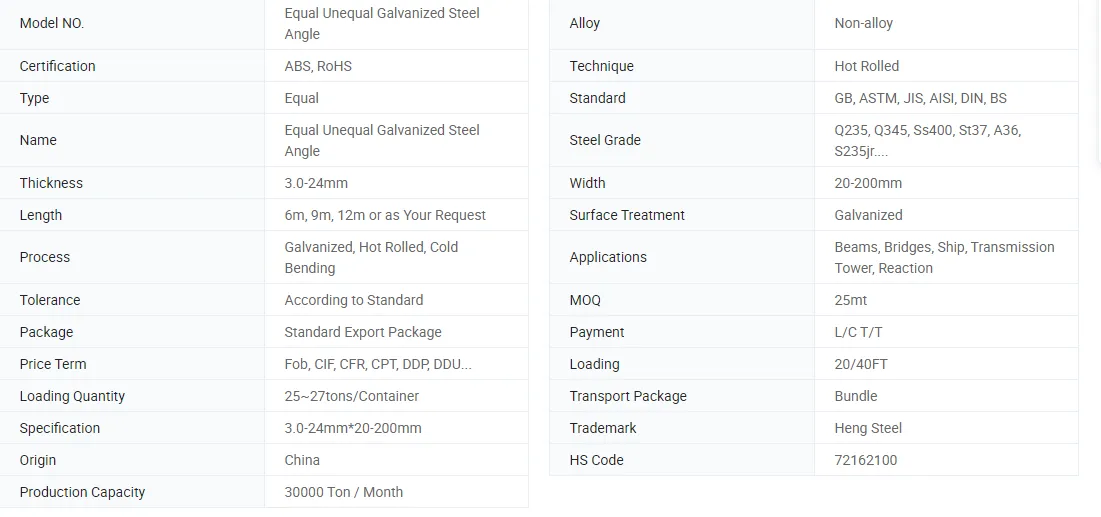The image size is (1101, 517).
Task: Click the Standard value GB, ASTM, JIS
Action: point(921,98)
